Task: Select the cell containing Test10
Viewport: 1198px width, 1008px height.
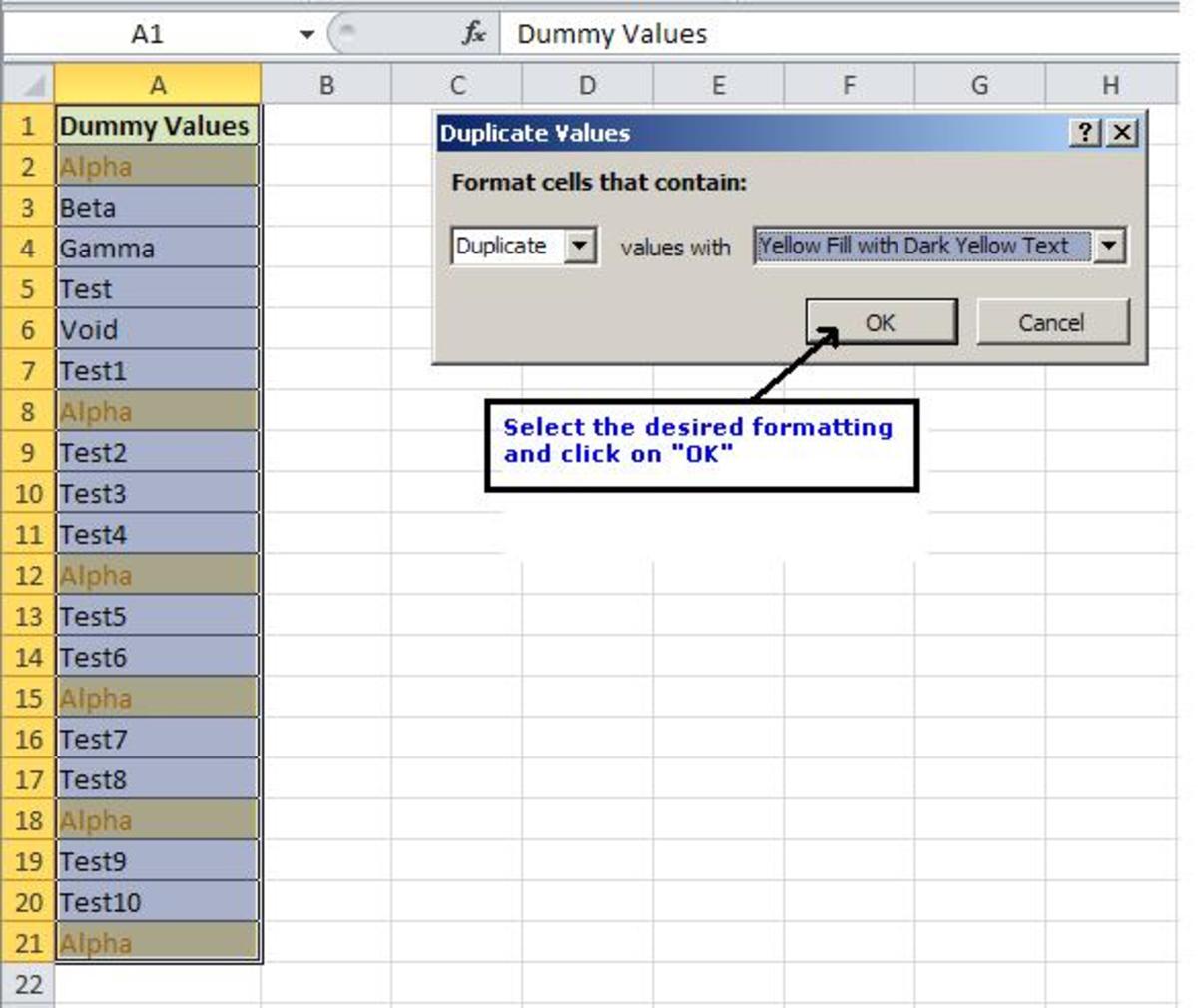Action: (x=155, y=902)
